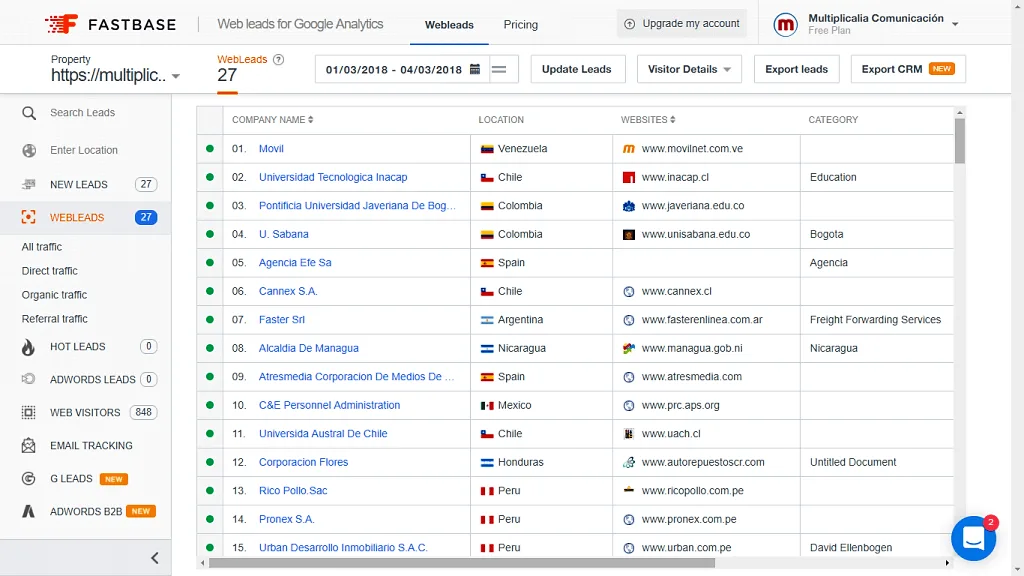Click the green status dot for Movil
Screen dimensions: 1024x576
pyautogui.click(x=210, y=148)
